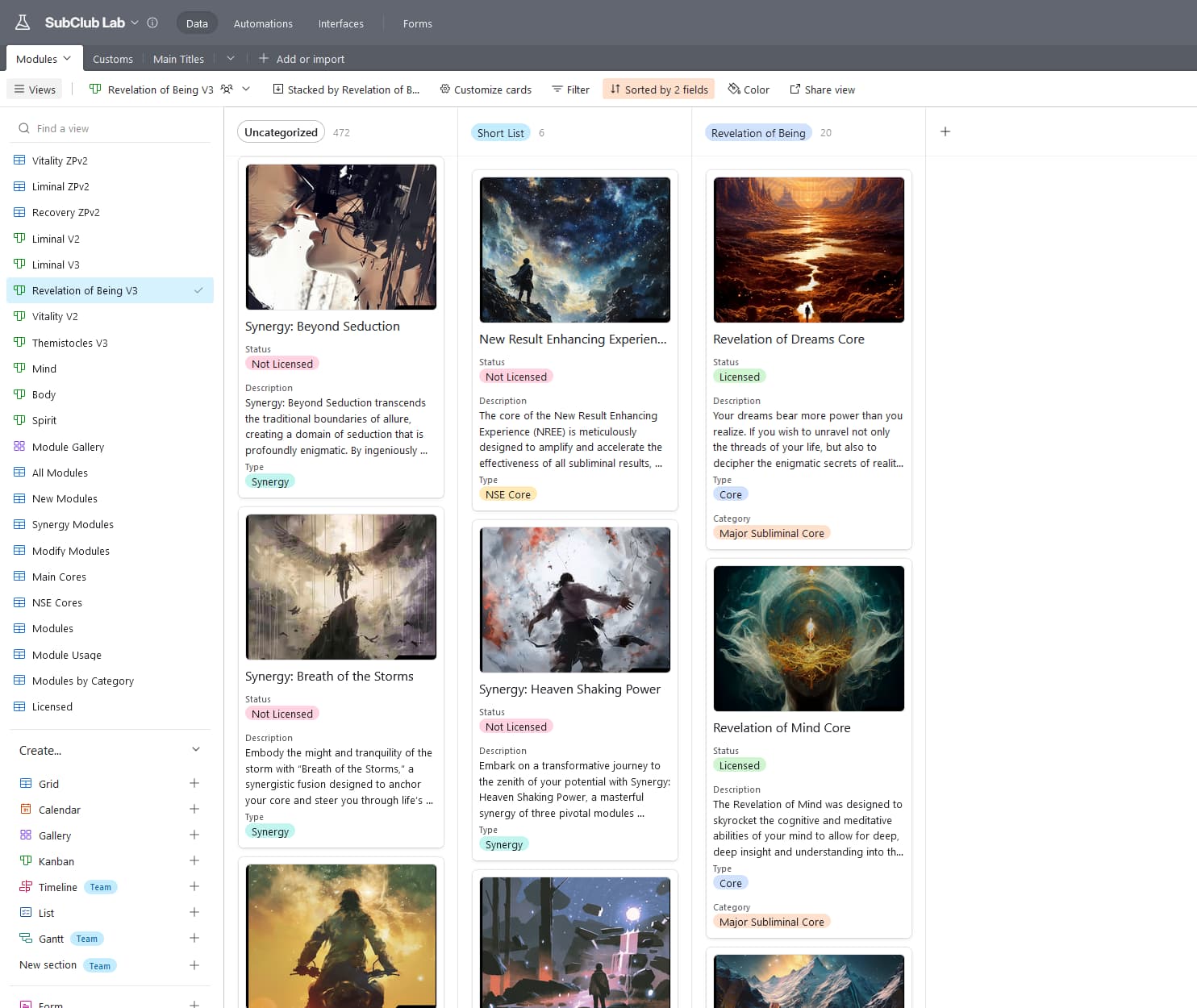
Task: Open the Module Usage view
Action: (x=110, y=655)
